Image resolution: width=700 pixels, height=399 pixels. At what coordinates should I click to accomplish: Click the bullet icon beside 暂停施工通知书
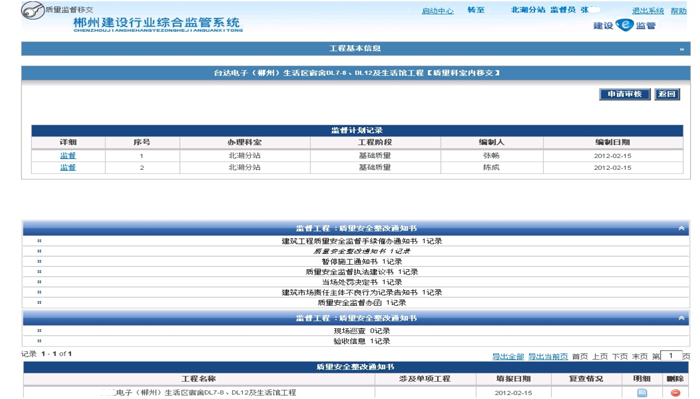(39, 262)
